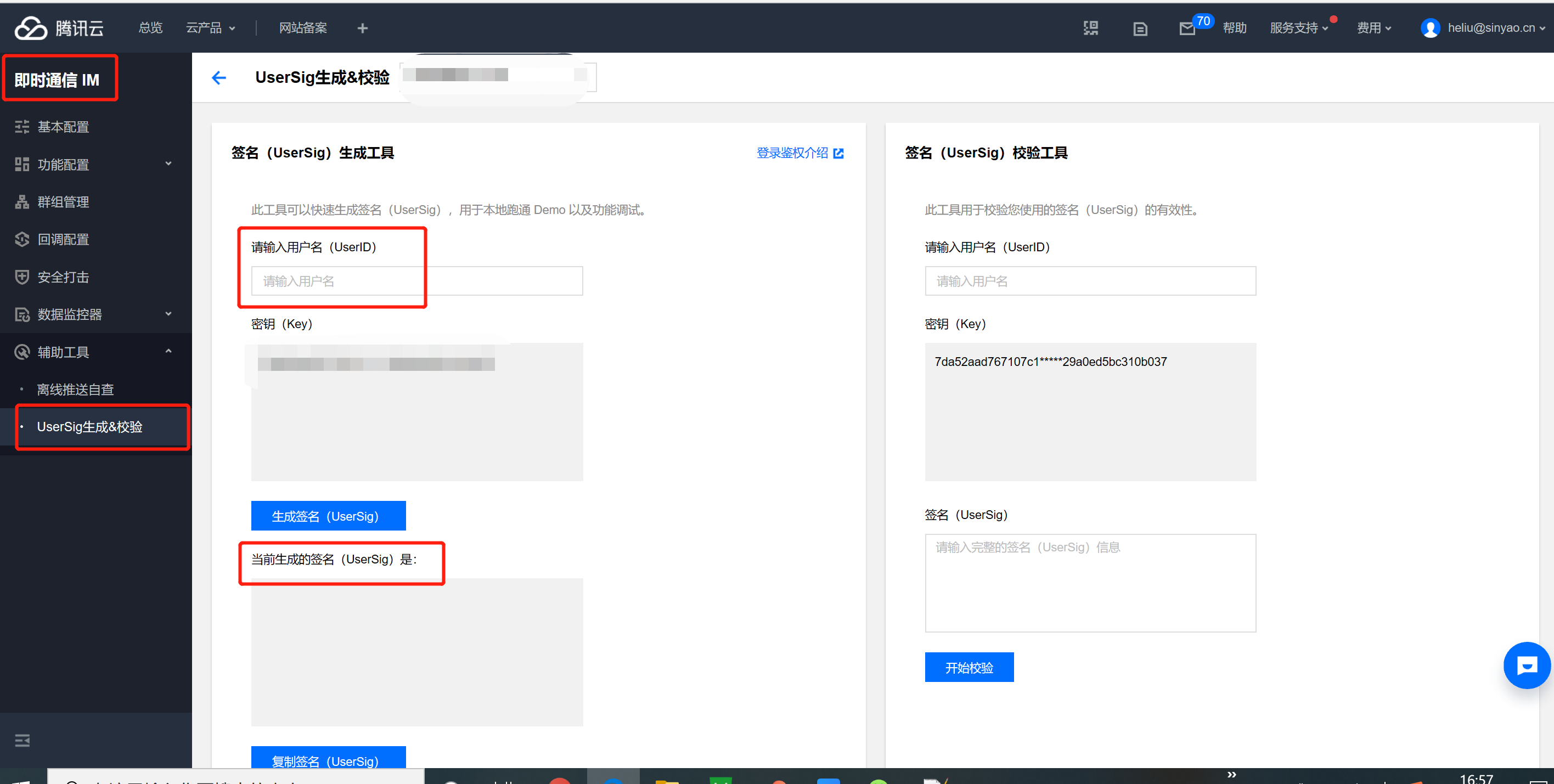Expand the 数据监控器 chevron
This screenshot has height=784, width=1554.
[x=168, y=314]
